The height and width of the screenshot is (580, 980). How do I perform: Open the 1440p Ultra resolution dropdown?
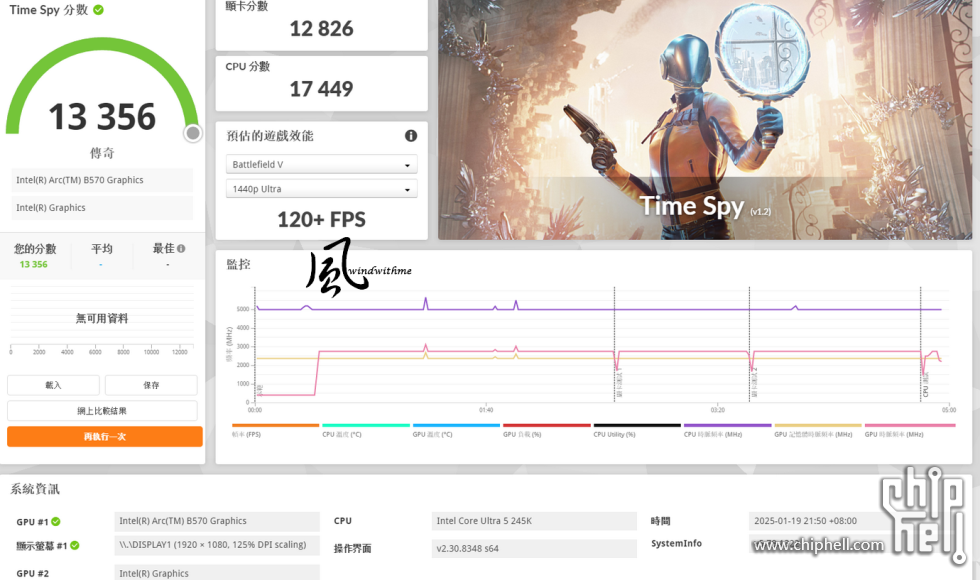321,189
